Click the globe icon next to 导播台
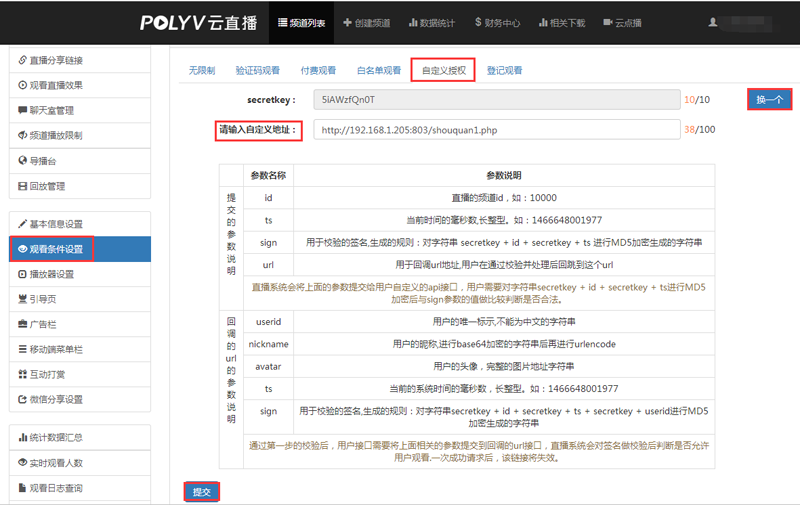Viewport: 800px width, 505px height. pyautogui.click(x=22, y=160)
